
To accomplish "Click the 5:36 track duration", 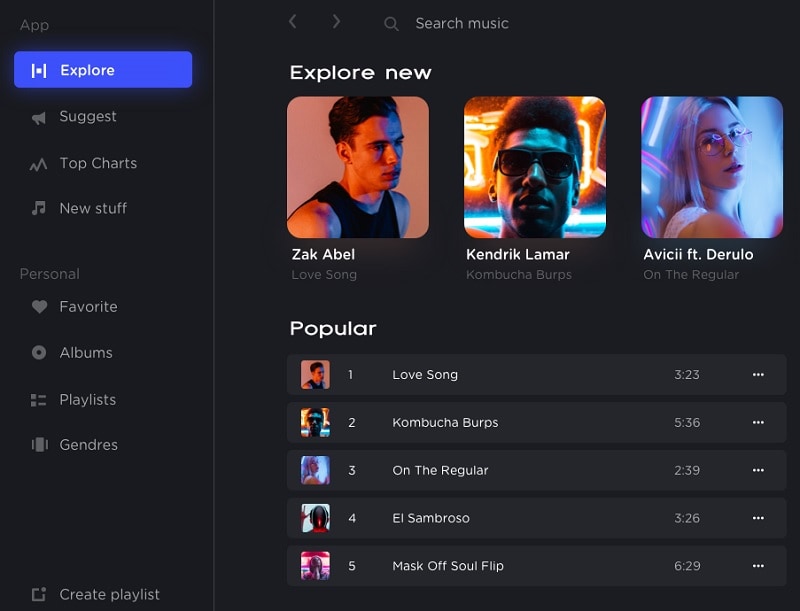I will pyautogui.click(x=687, y=422).
